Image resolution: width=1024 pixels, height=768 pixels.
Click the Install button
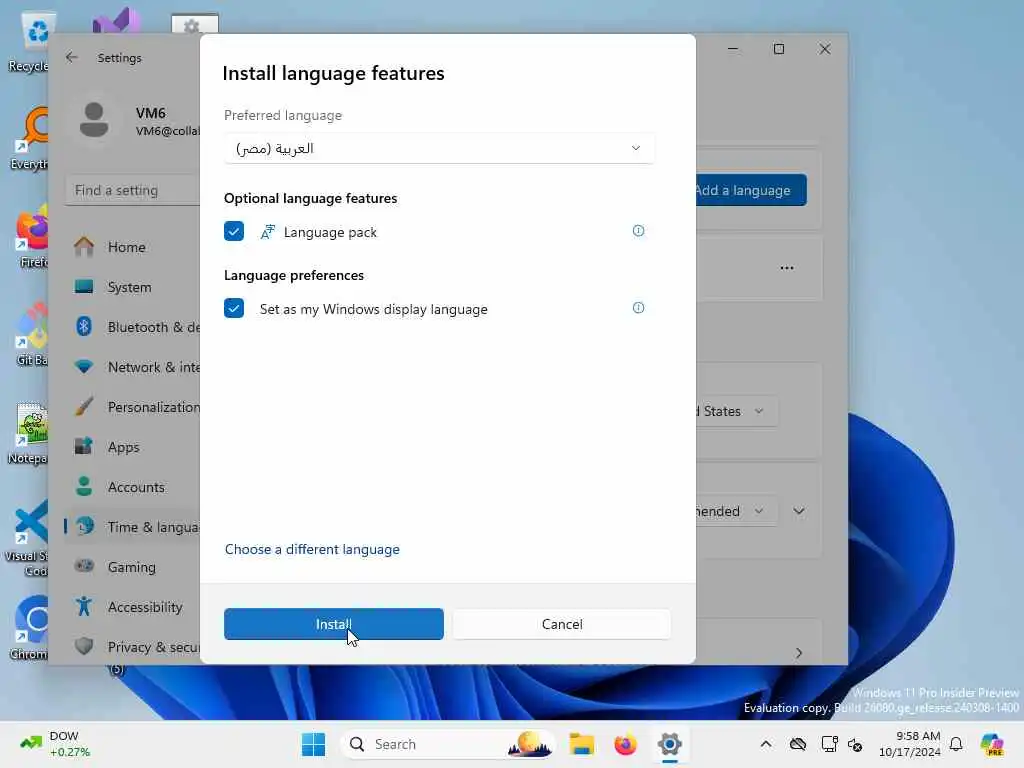point(334,624)
